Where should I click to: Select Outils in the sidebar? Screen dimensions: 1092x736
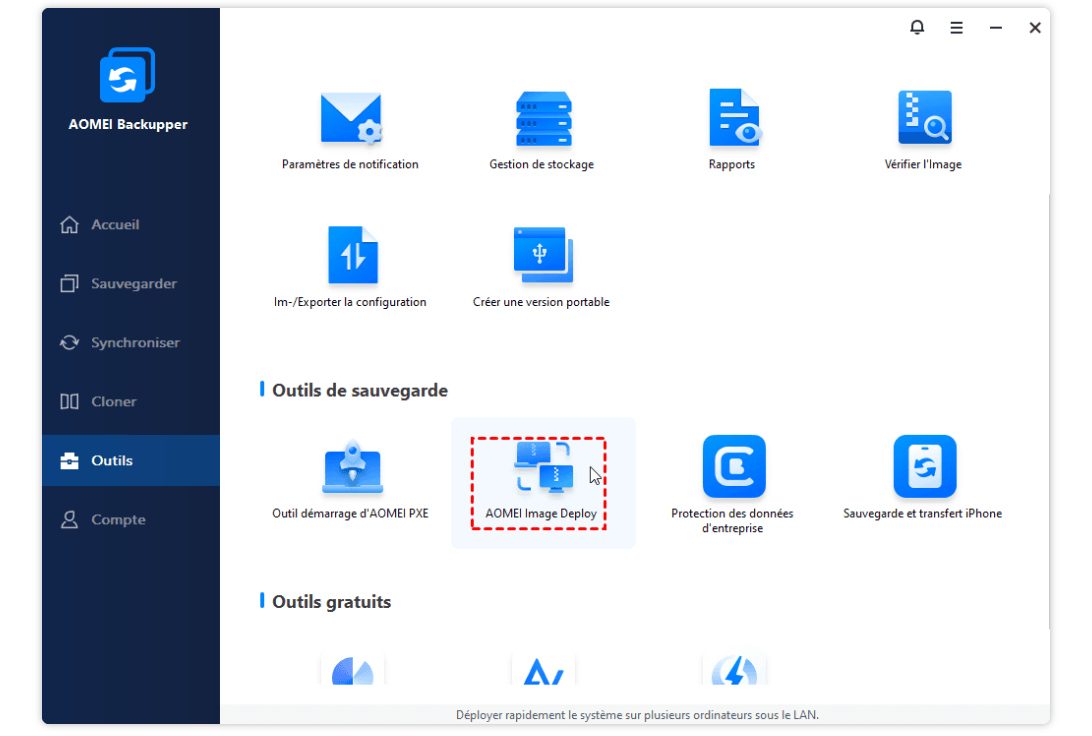click(130, 460)
